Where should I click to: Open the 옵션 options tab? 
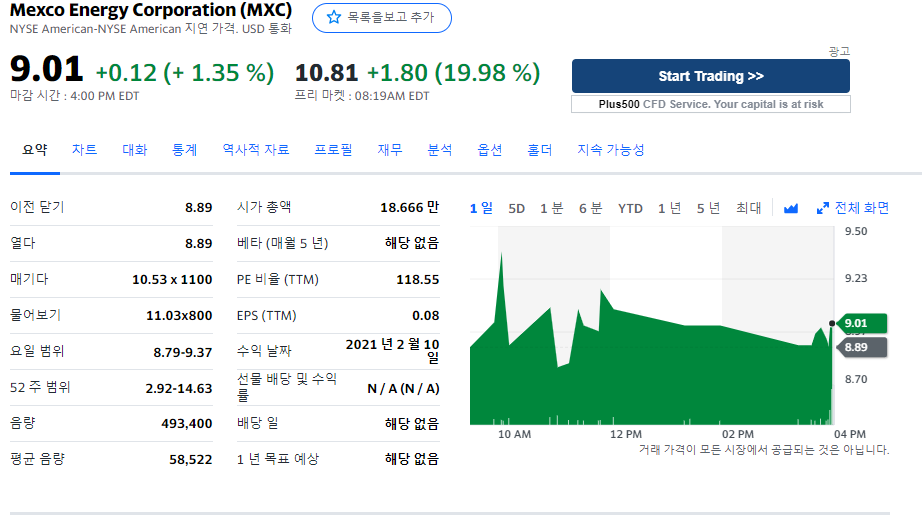click(x=490, y=150)
